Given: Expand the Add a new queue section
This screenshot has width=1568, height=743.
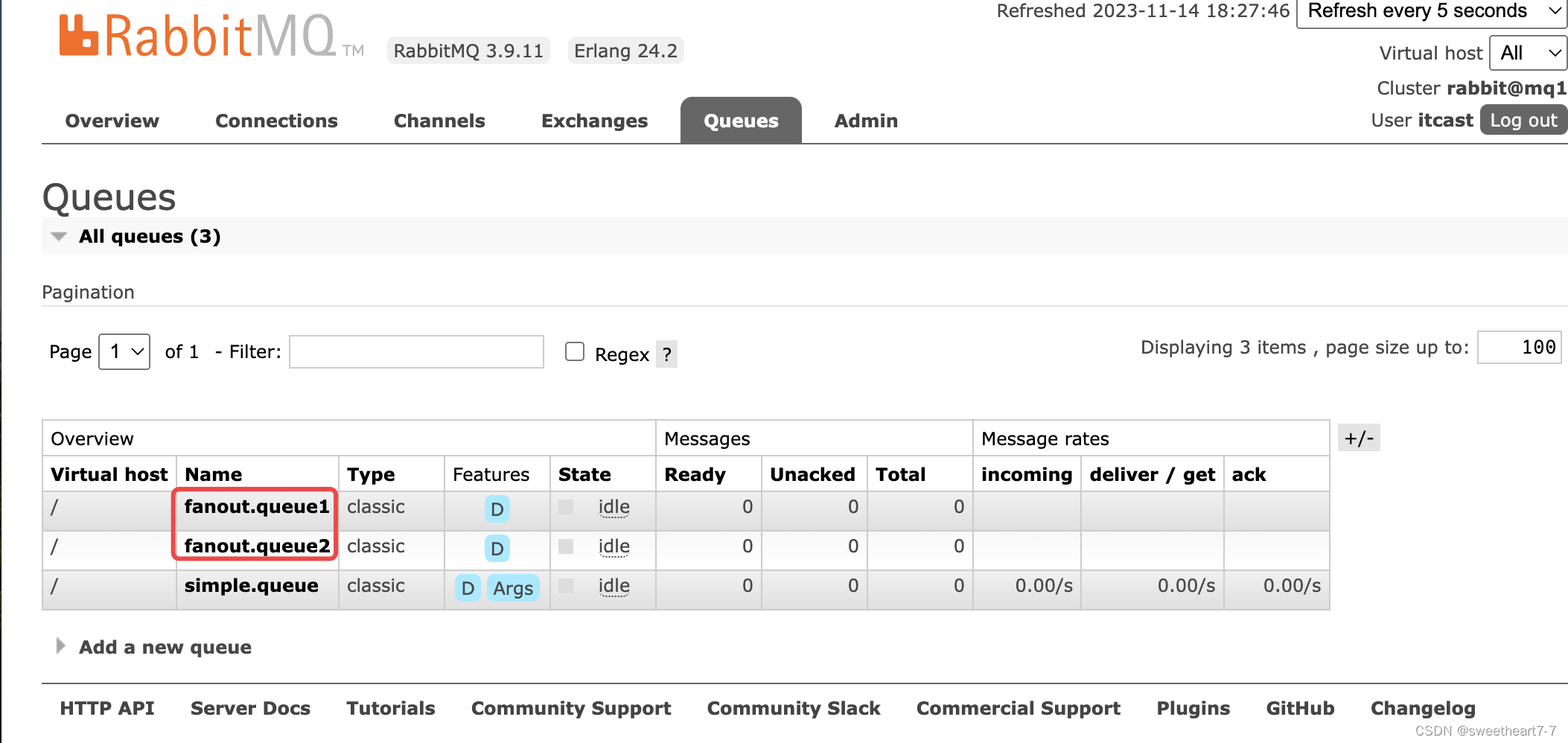Looking at the screenshot, I should click(x=154, y=647).
